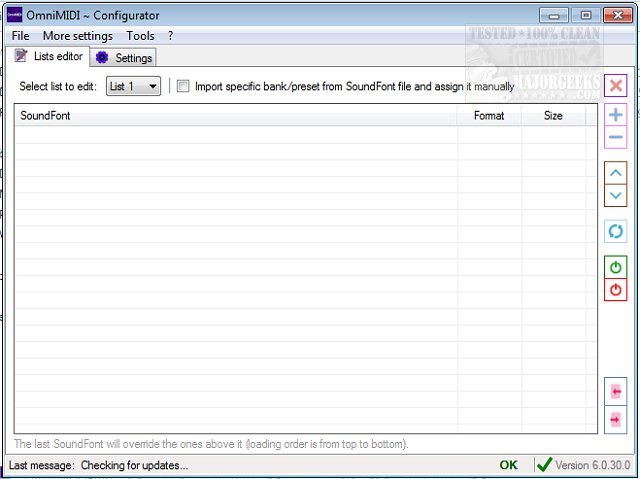Click the pink left-arrow import icon
The height and width of the screenshot is (479, 640).
click(x=616, y=391)
